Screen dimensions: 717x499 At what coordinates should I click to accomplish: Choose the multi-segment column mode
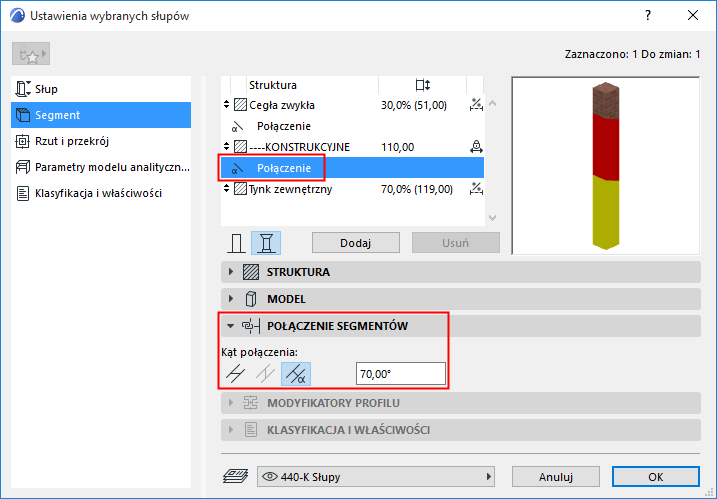[x=266, y=243]
